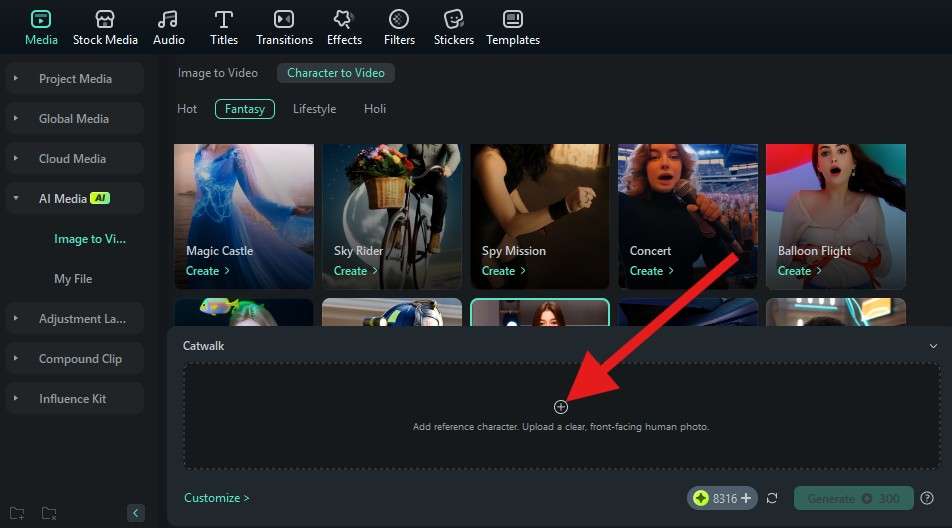Expand Cloud Media tree item
This screenshot has width=952, height=528.
tap(16, 158)
